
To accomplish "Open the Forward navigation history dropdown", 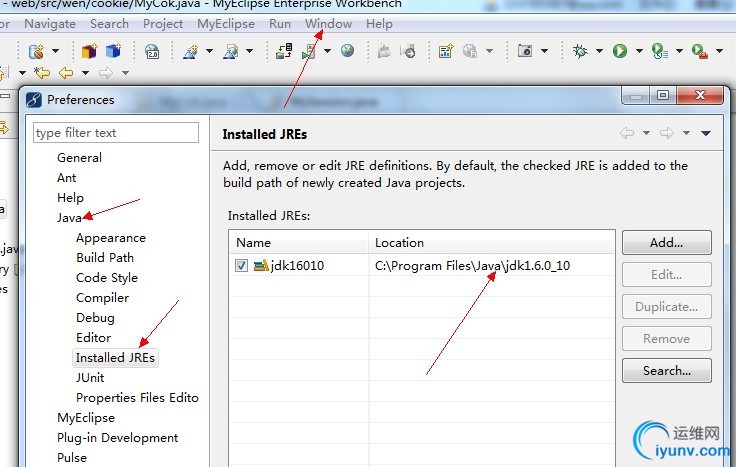I will click(125, 73).
